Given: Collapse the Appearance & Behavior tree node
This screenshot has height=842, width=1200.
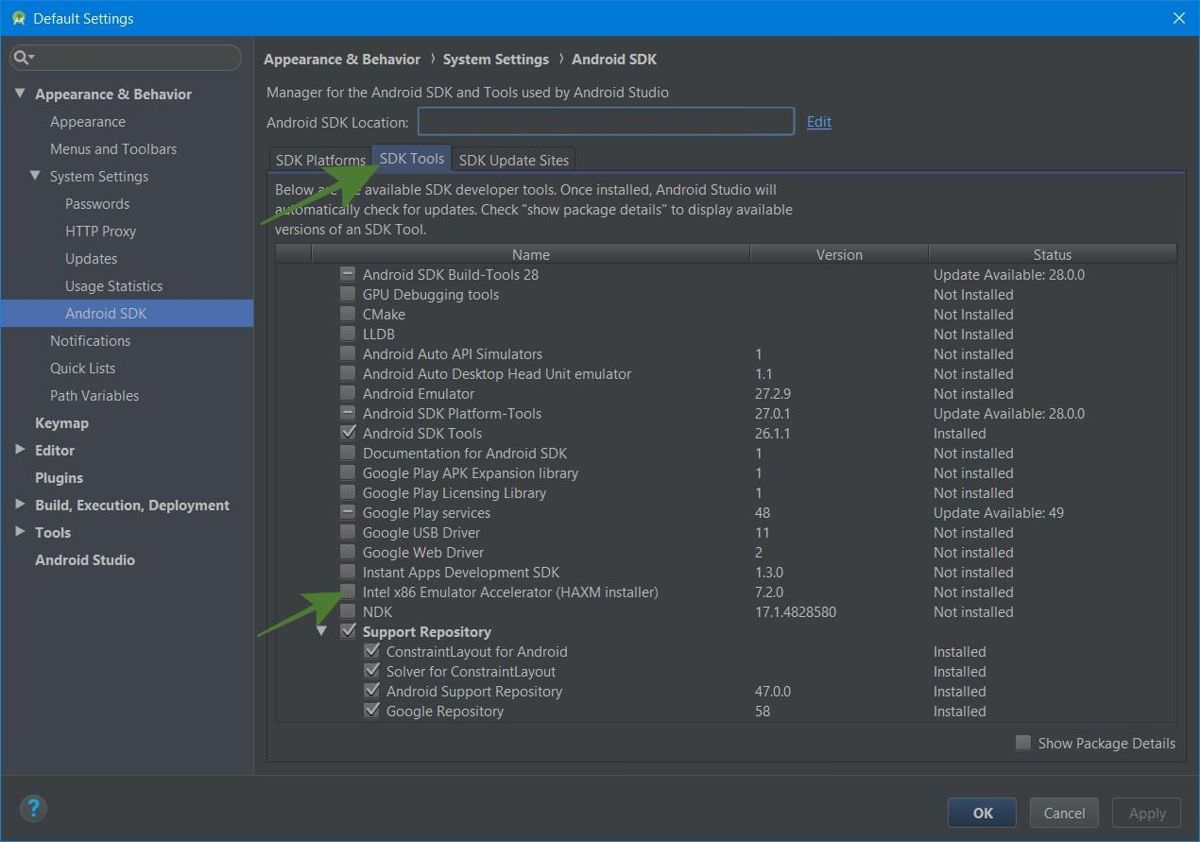Looking at the screenshot, I should click(20, 94).
